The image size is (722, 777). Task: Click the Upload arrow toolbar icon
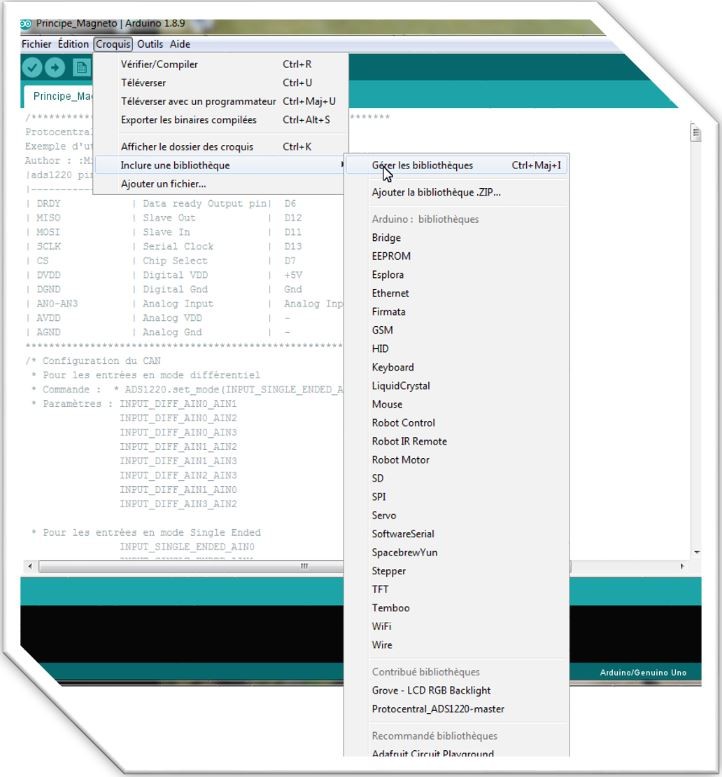pos(55,67)
